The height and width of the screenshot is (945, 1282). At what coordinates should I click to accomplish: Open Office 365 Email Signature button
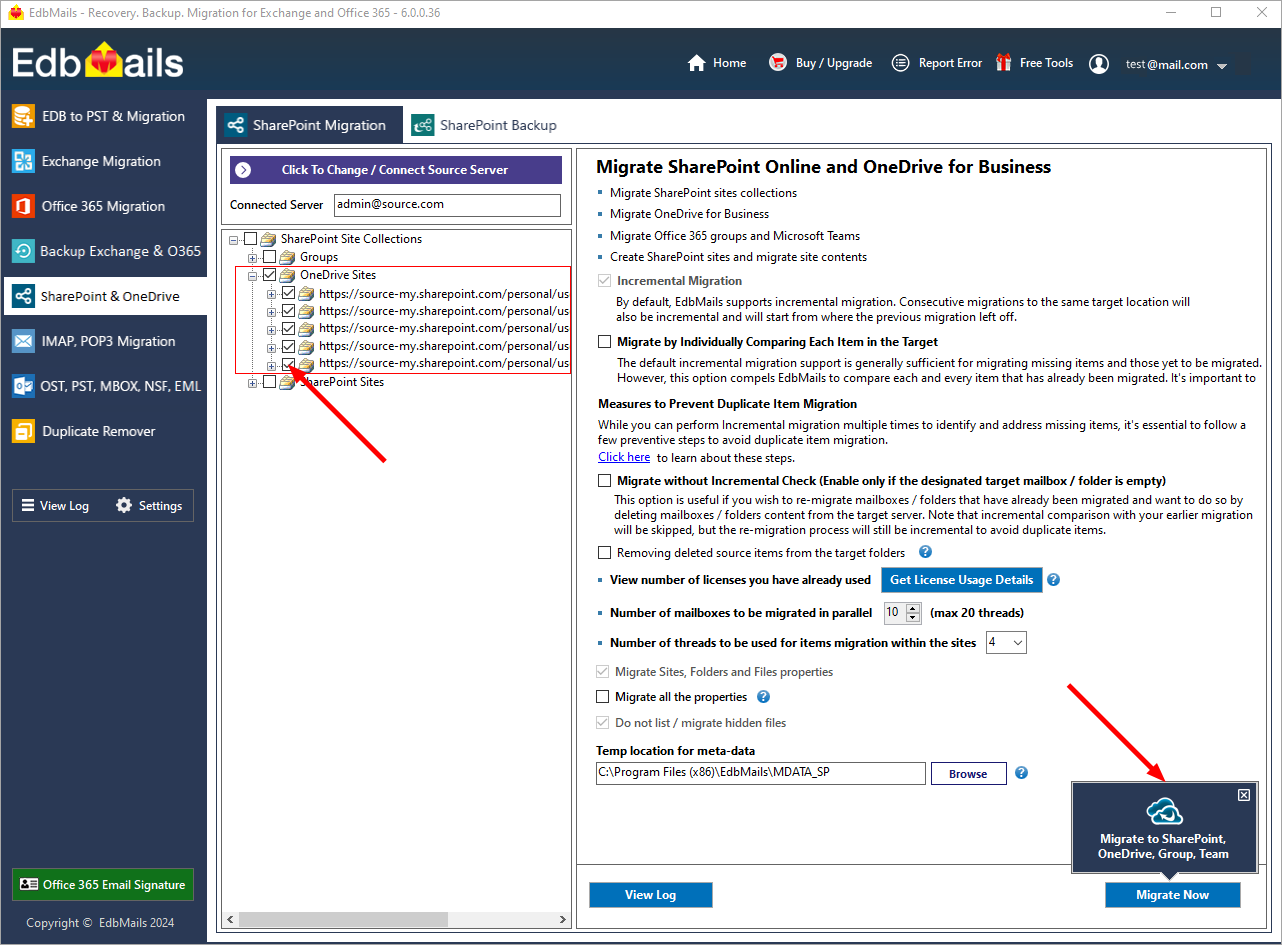[103, 885]
